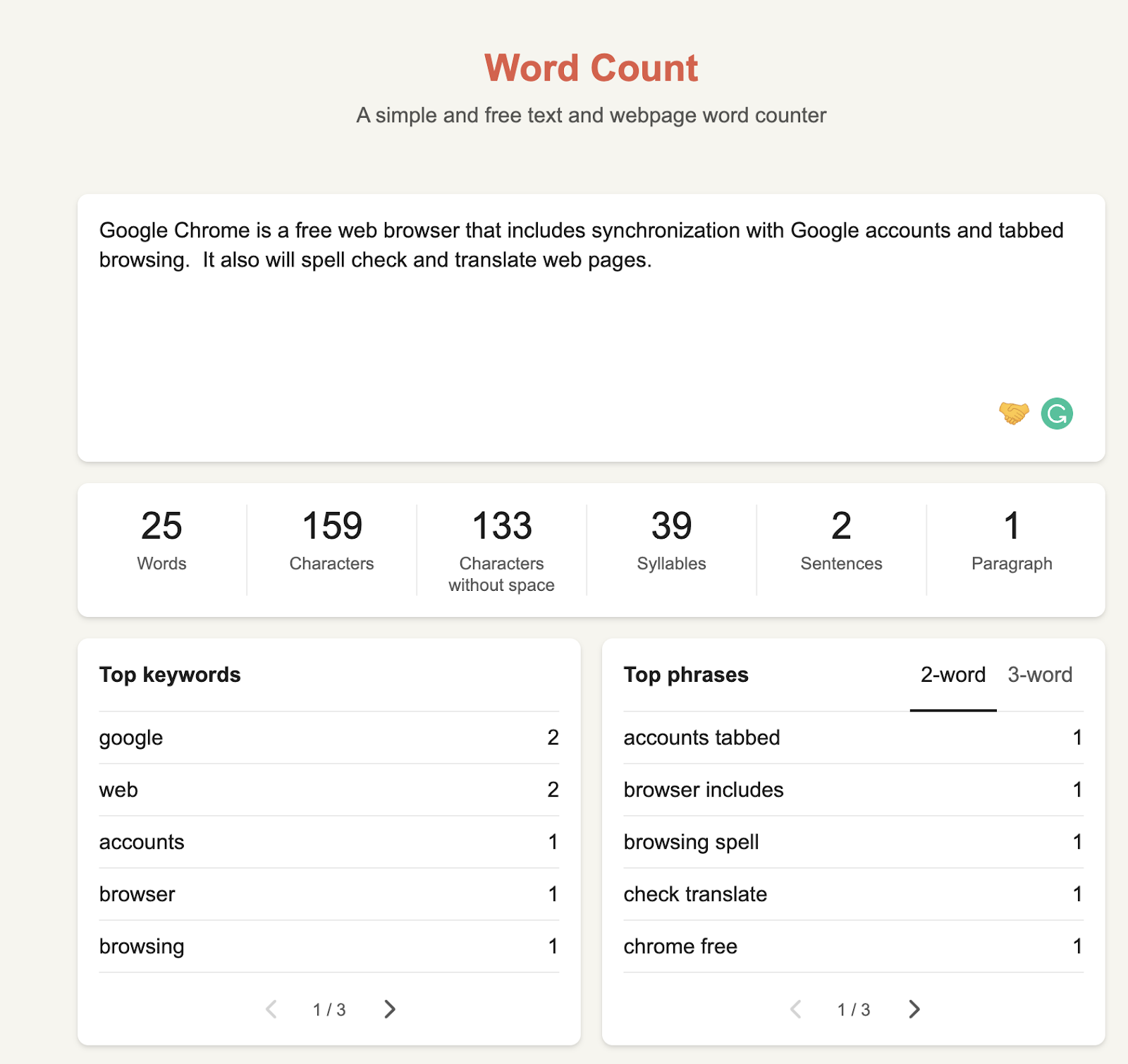Click the subtitle 'A simple and free text' line
The image size is (1128, 1064).
[591, 115]
